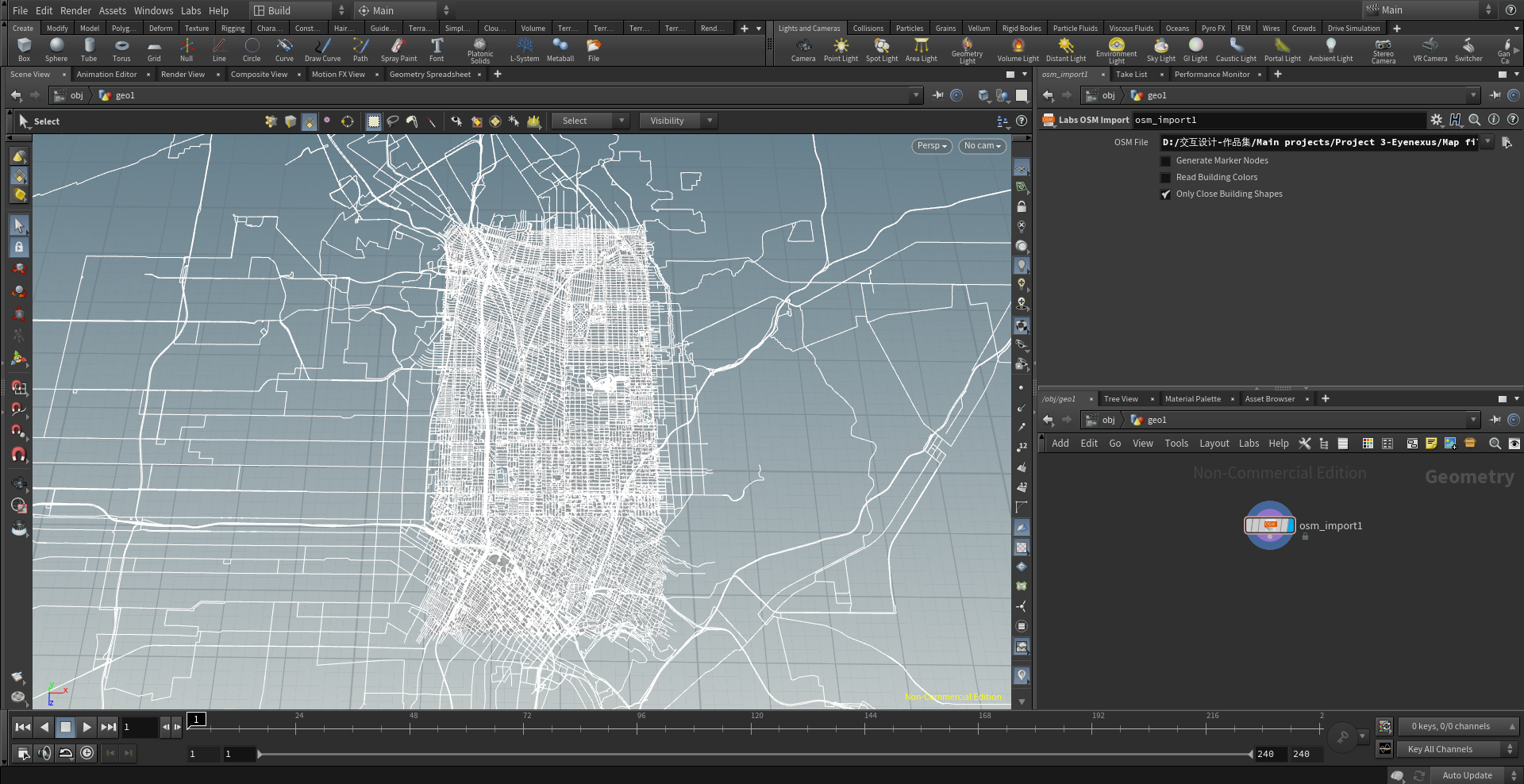This screenshot has height=784, width=1524.
Task: Click the Torus shelf tool
Action: point(121,49)
